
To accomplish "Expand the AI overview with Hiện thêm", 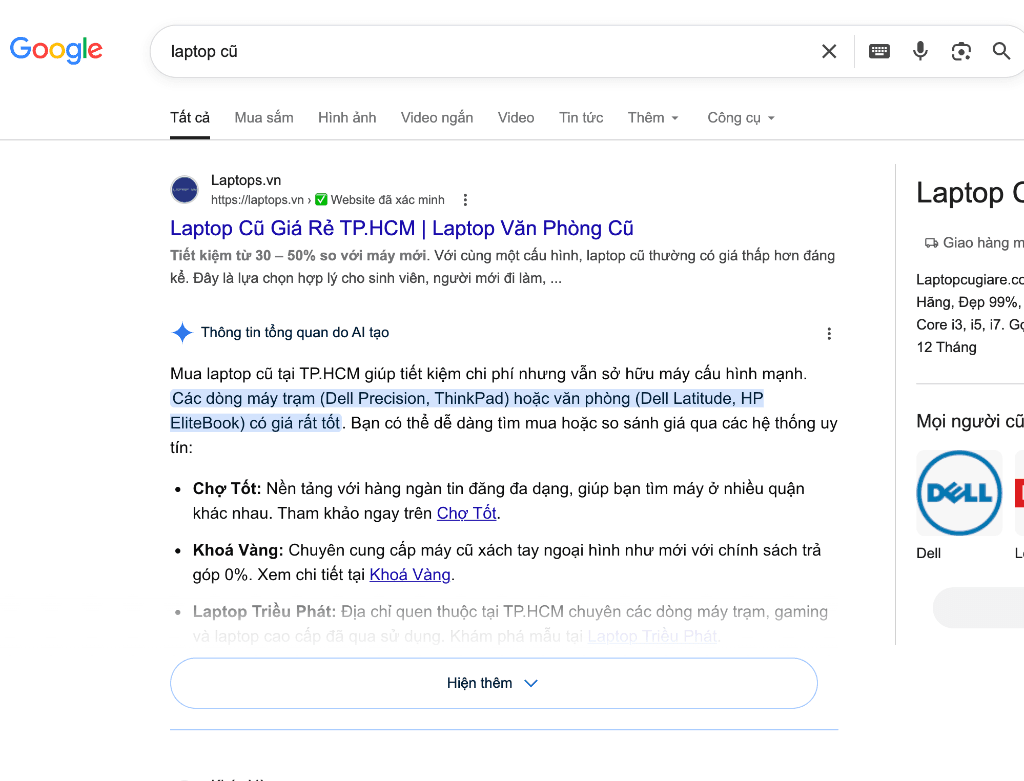I will pyautogui.click(x=494, y=683).
